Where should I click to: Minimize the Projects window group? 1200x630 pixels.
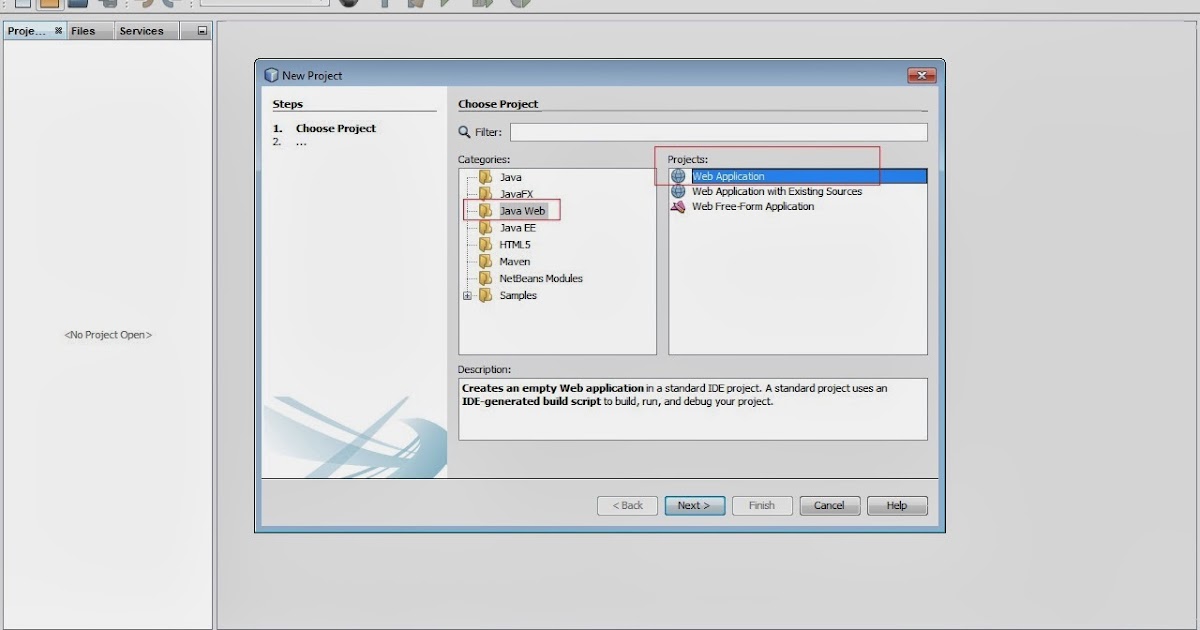point(202,31)
